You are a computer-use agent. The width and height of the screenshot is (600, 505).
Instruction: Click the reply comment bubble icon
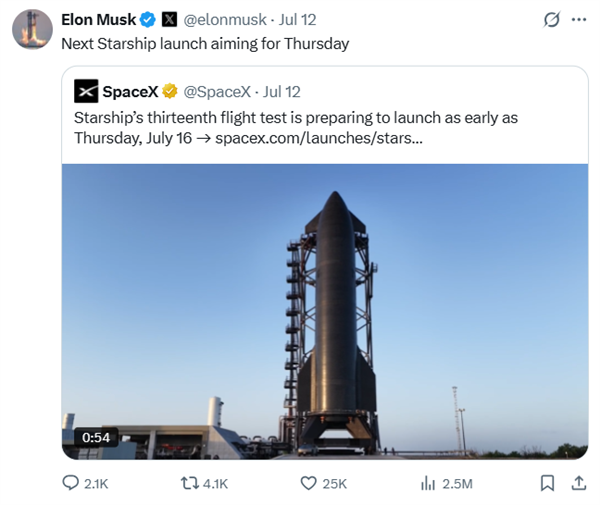pyautogui.click(x=70, y=483)
